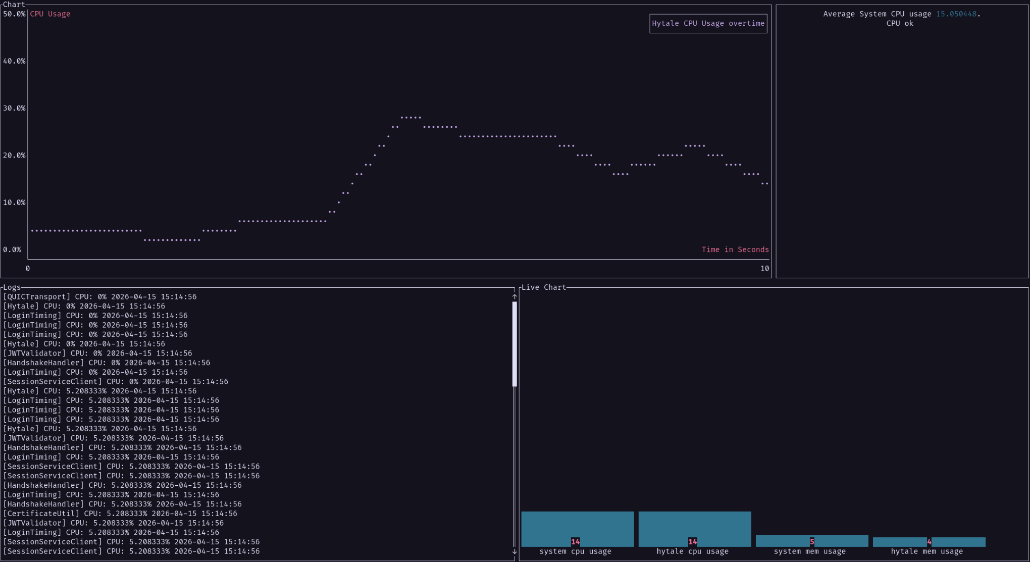Click the 'Time in Seconds' axis label
The height and width of the screenshot is (562, 1030).
click(x=735, y=249)
